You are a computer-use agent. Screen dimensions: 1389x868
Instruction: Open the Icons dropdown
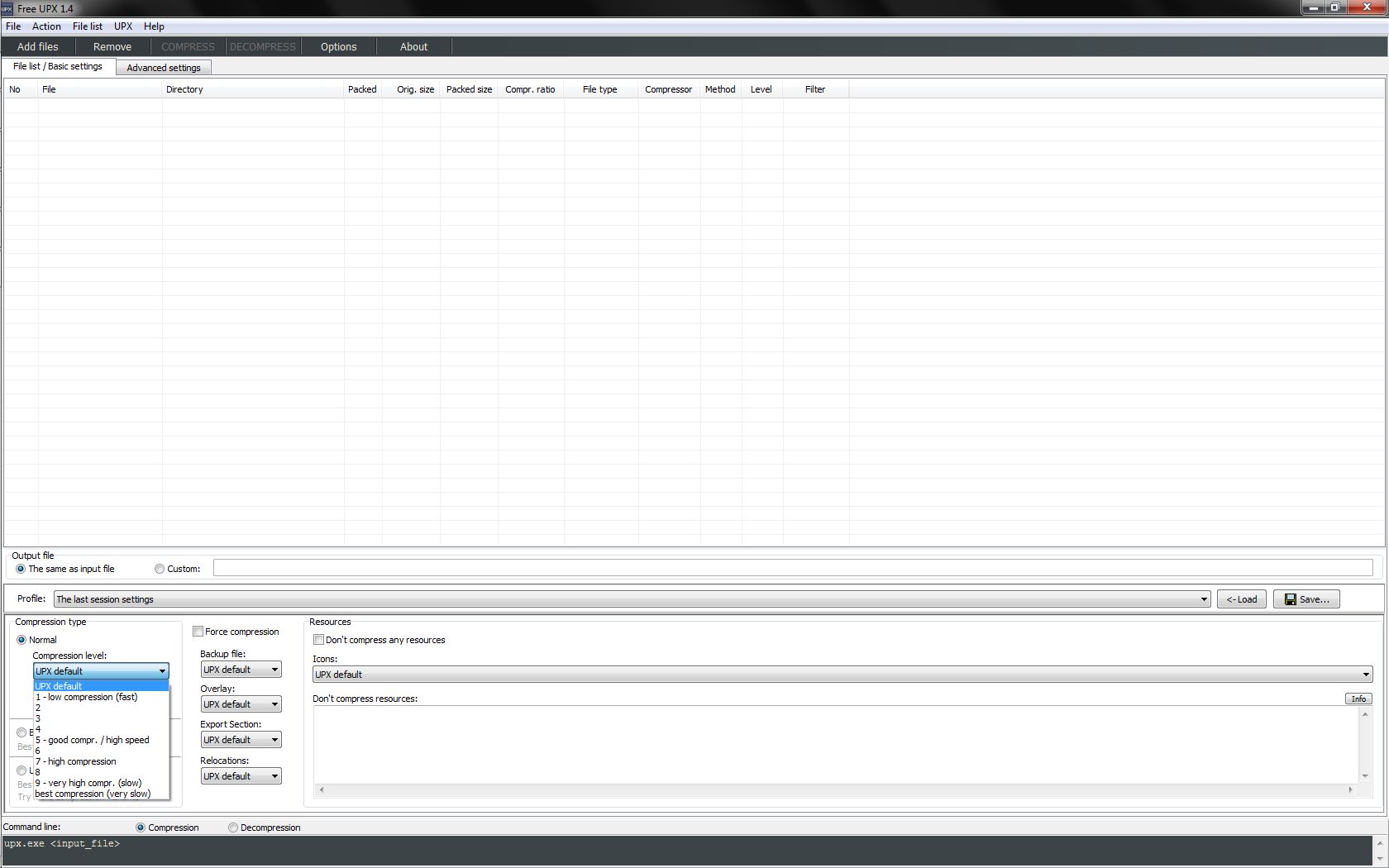point(842,675)
